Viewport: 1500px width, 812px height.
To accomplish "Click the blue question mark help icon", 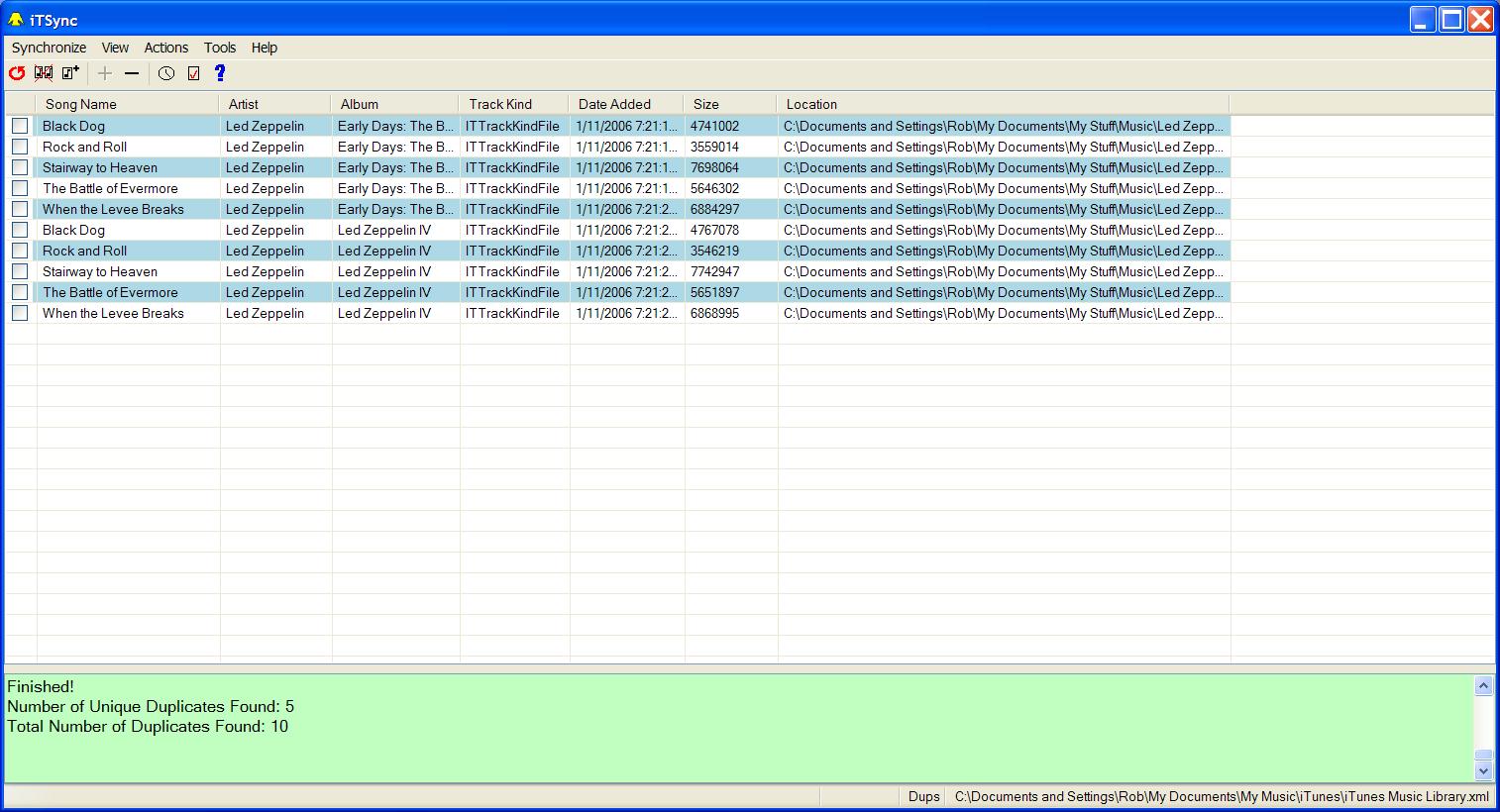I will coord(220,73).
